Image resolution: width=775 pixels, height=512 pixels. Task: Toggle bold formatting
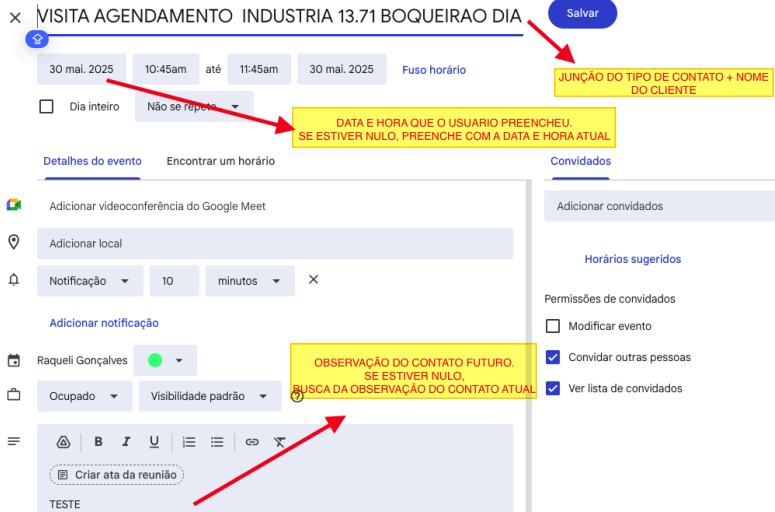click(x=98, y=442)
